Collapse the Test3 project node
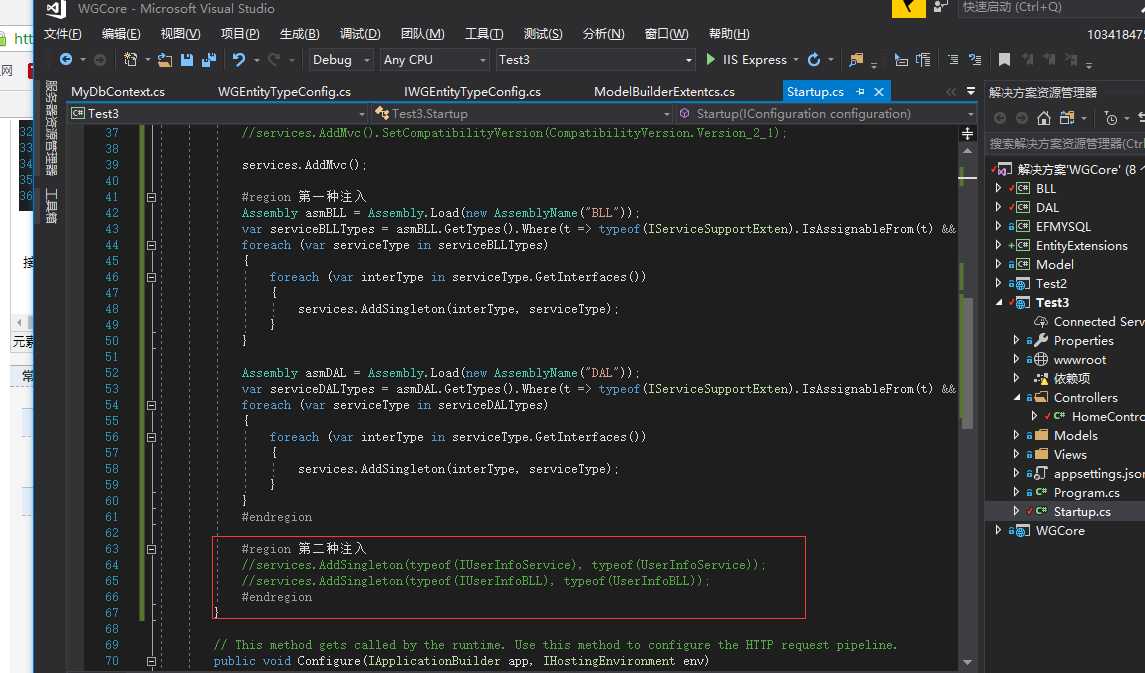This screenshot has width=1145, height=673. (x=998, y=302)
